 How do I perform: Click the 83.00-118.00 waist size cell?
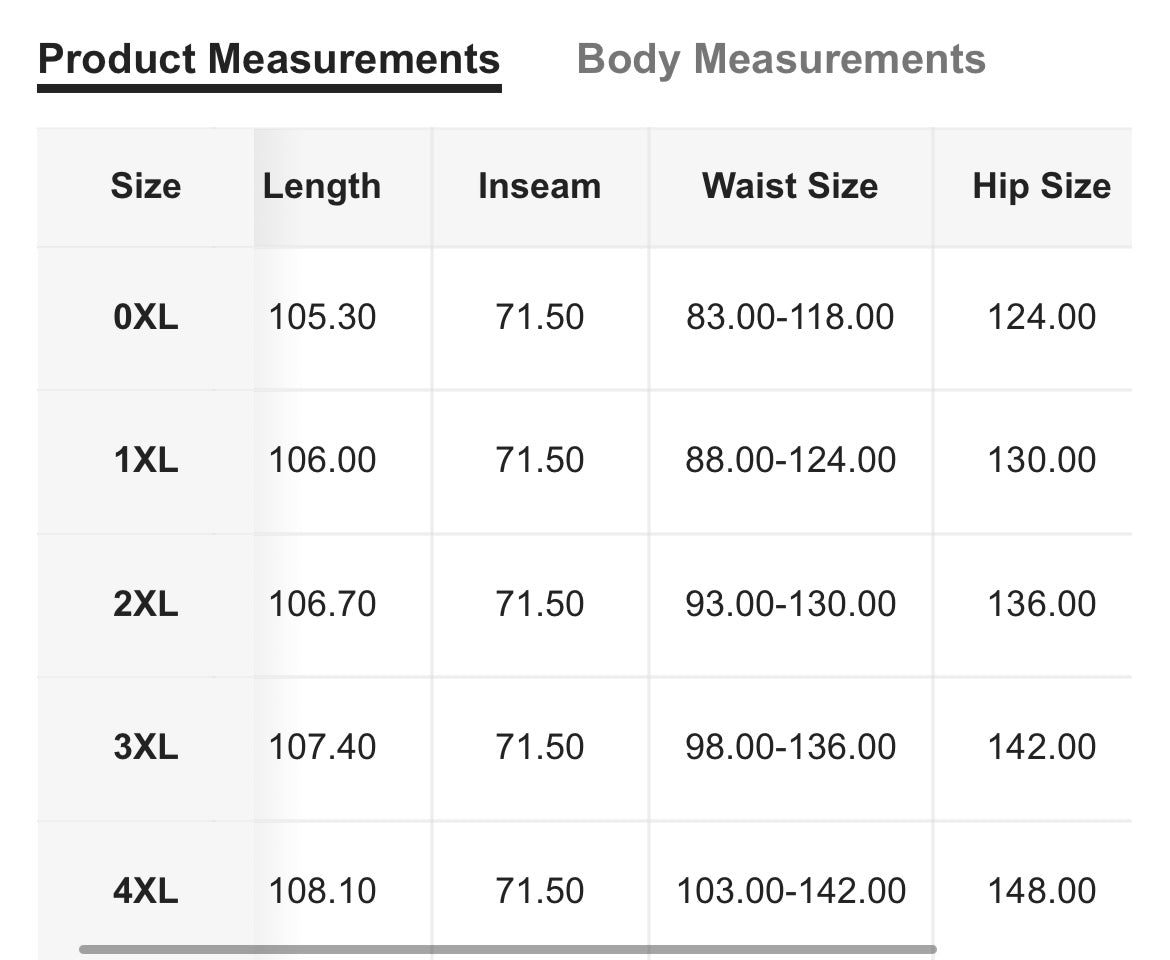point(790,317)
